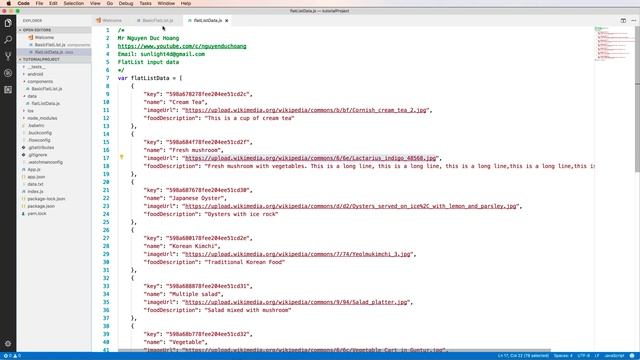Image resolution: width=640 pixels, height=360 pixels.
Task: Open the Lactarius indigo image URL
Action: [x=311, y=158]
